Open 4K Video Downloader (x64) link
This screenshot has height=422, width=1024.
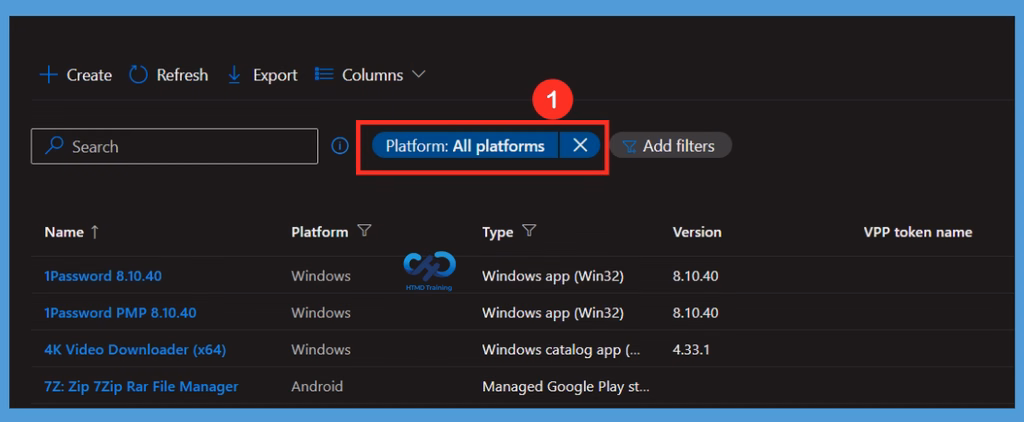(135, 349)
